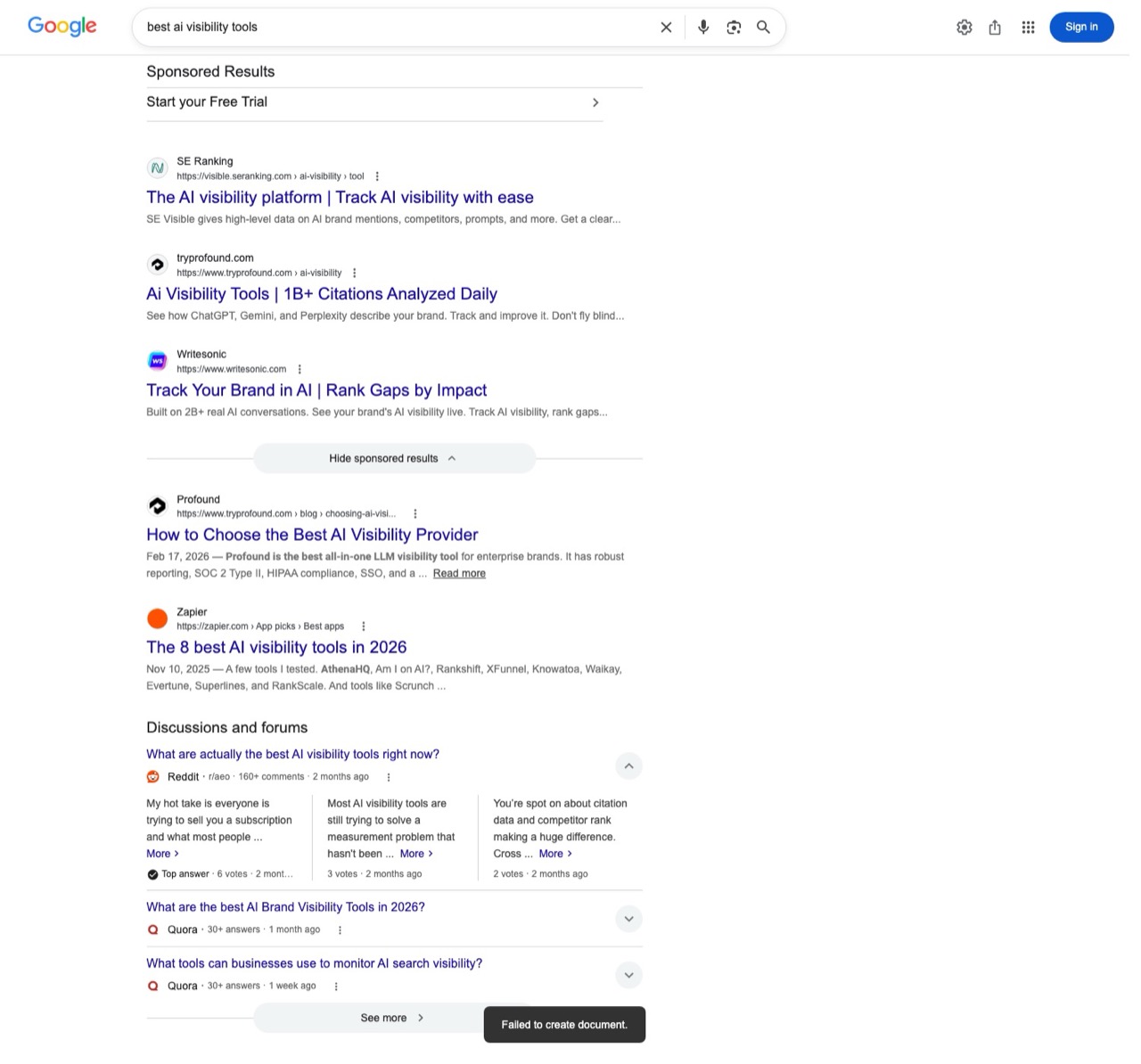Open 'The 8 best AI visibility tools in 2026'
The height and width of the screenshot is (1064, 1141).
pyautogui.click(x=276, y=648)
